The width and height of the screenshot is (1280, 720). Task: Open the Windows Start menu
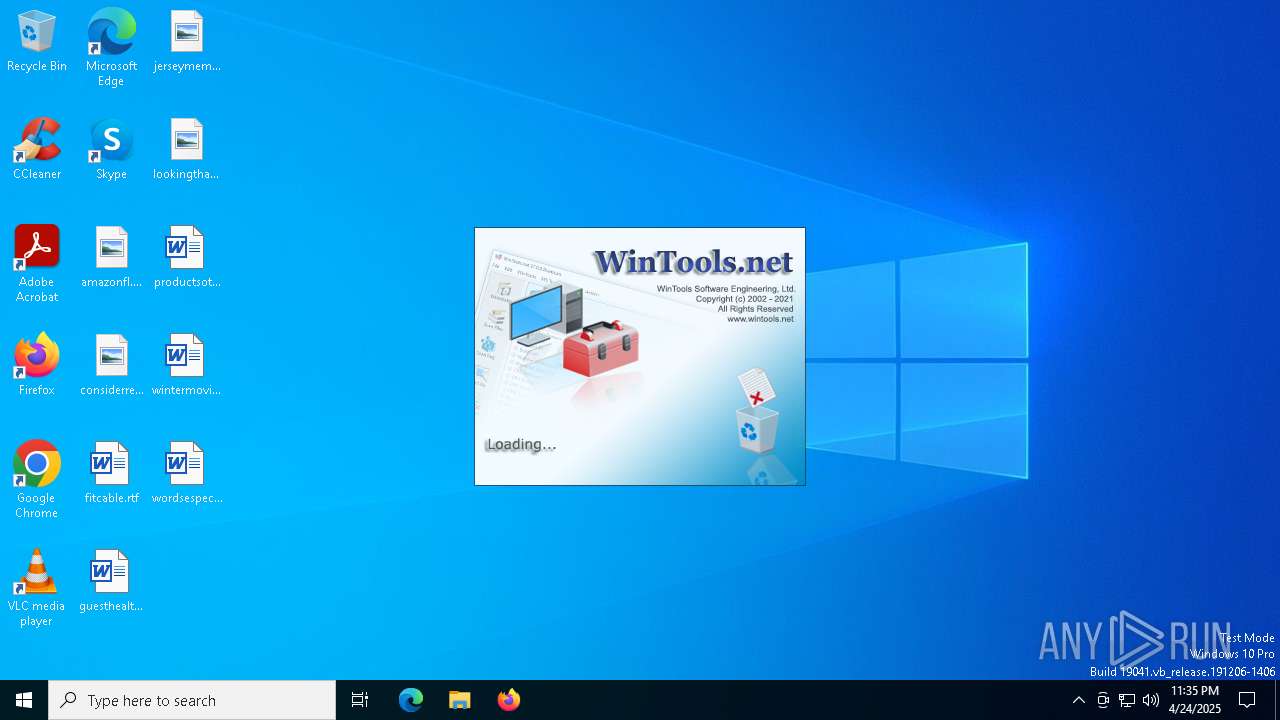coord(24,700)
